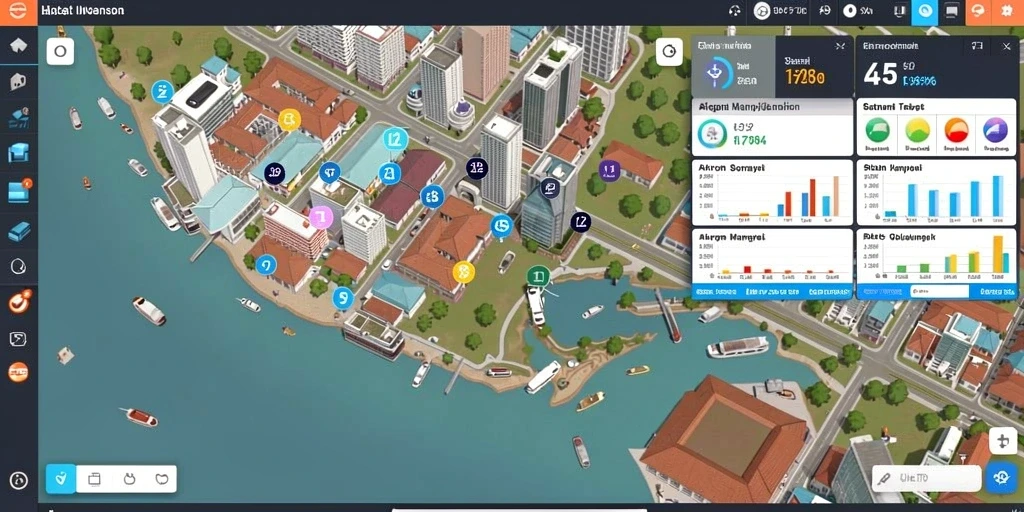Viewport: 1024px width, 512px height.
Task: Open sidebar icon with orange notification badge
Action: [x=19, y=192]
